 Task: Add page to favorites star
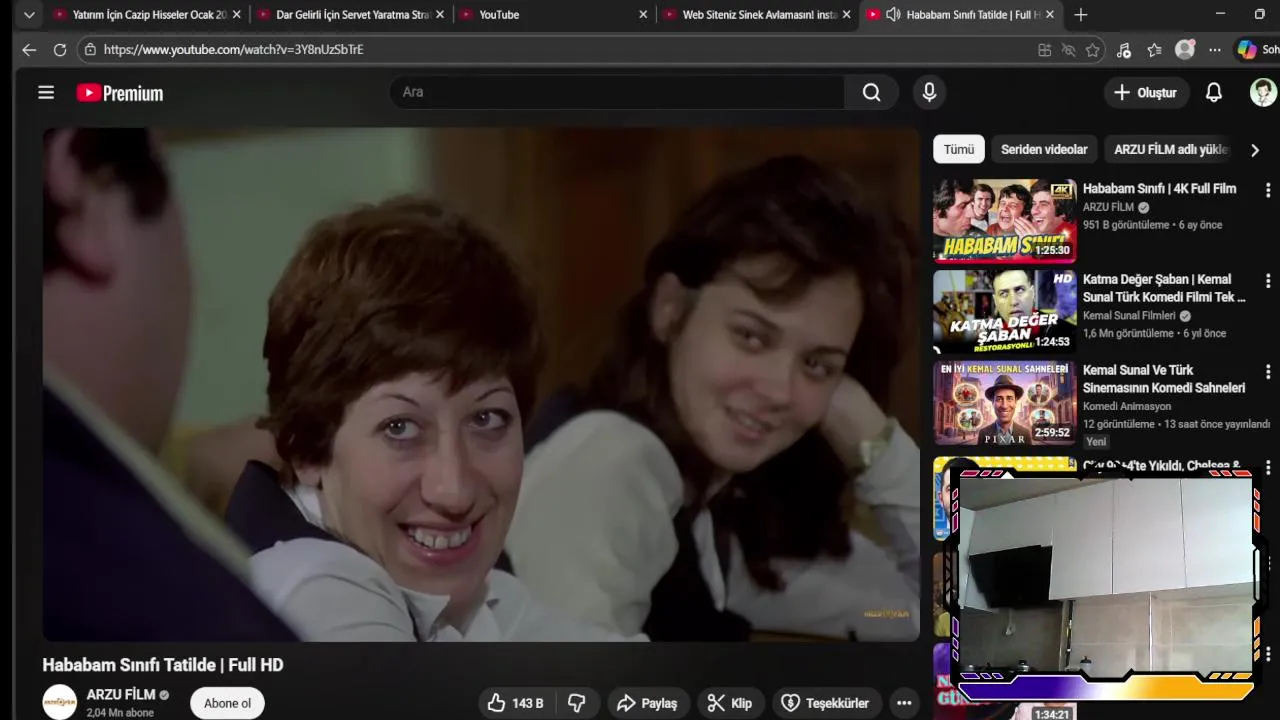tap(1093, 50)
